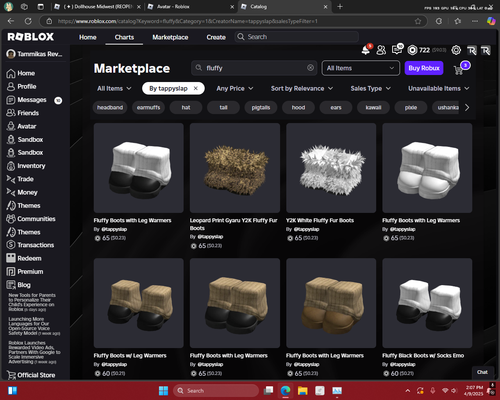Select the kawaii category chip
This screenshot has width=500, height=400.
(x=373, y=107)
